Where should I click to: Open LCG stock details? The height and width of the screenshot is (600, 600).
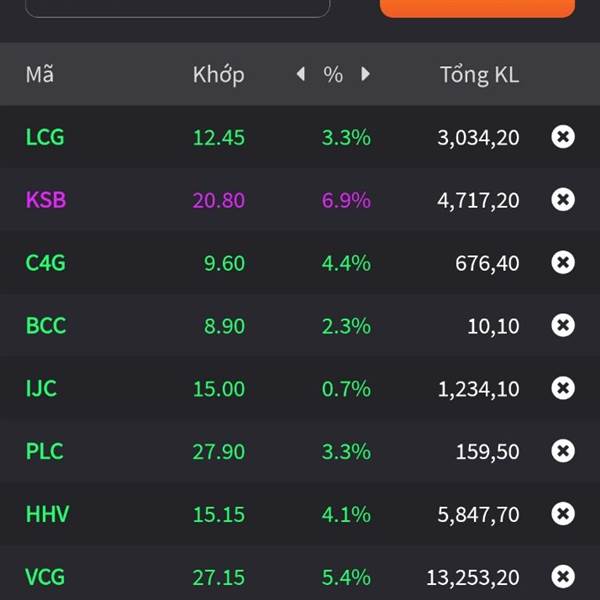pyautogui.click(x=45, y=137)
